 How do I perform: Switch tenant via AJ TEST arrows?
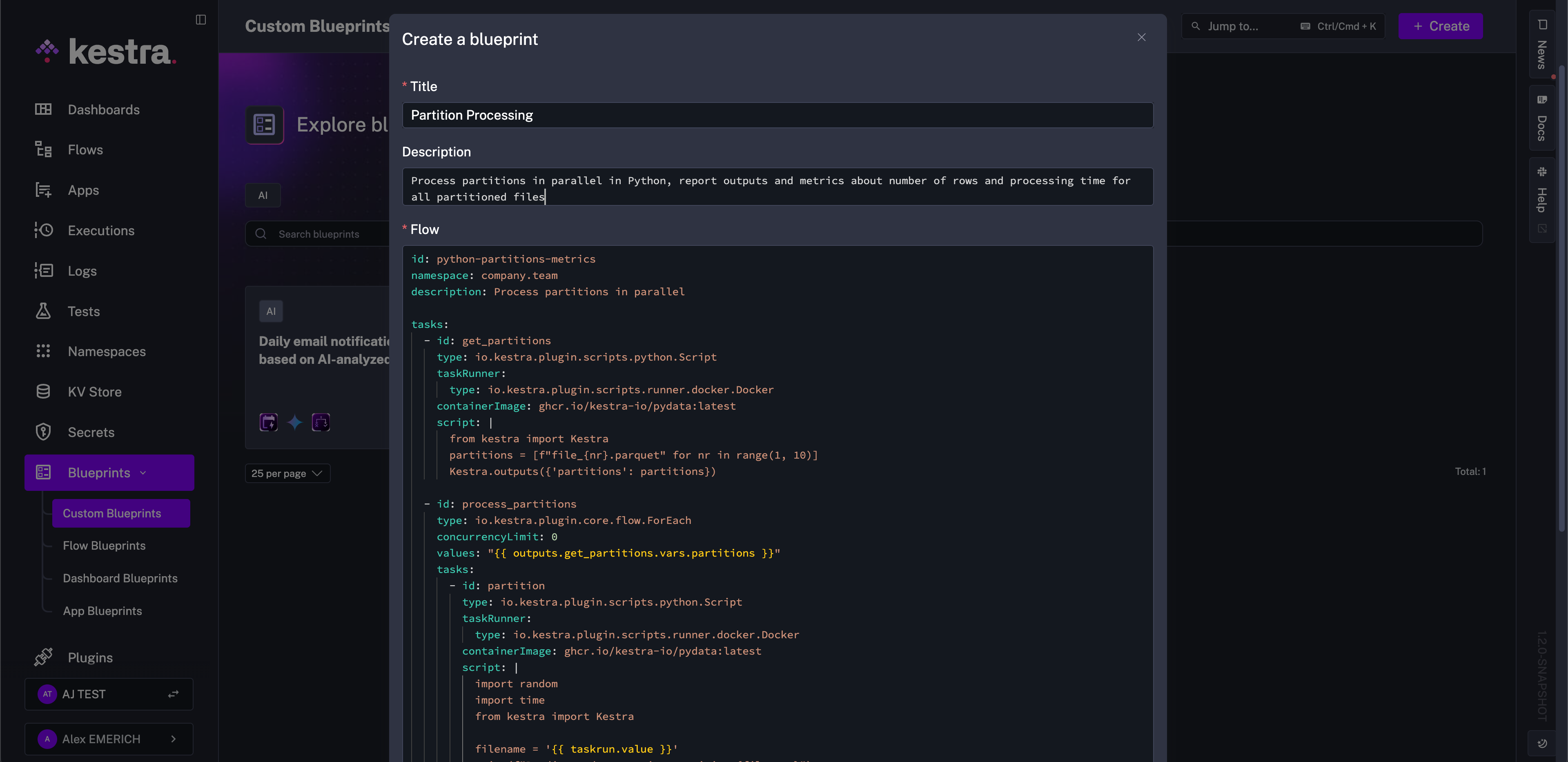pyautogui.click(x=174, y=694)
